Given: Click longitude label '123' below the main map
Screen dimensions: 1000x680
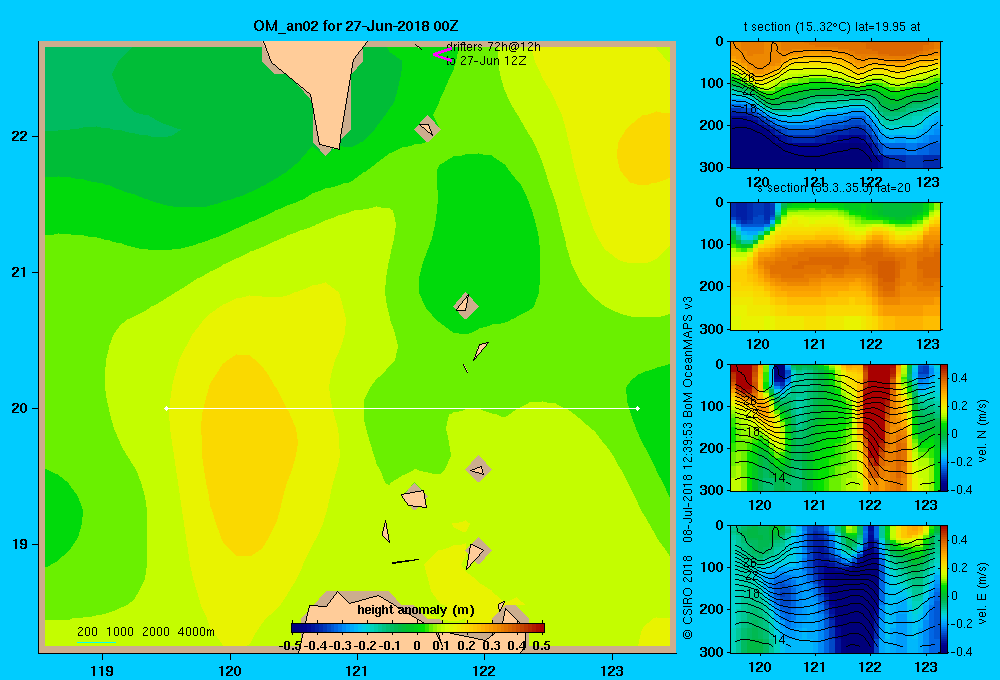Looking at the screenshot, I should pos(612,670).
